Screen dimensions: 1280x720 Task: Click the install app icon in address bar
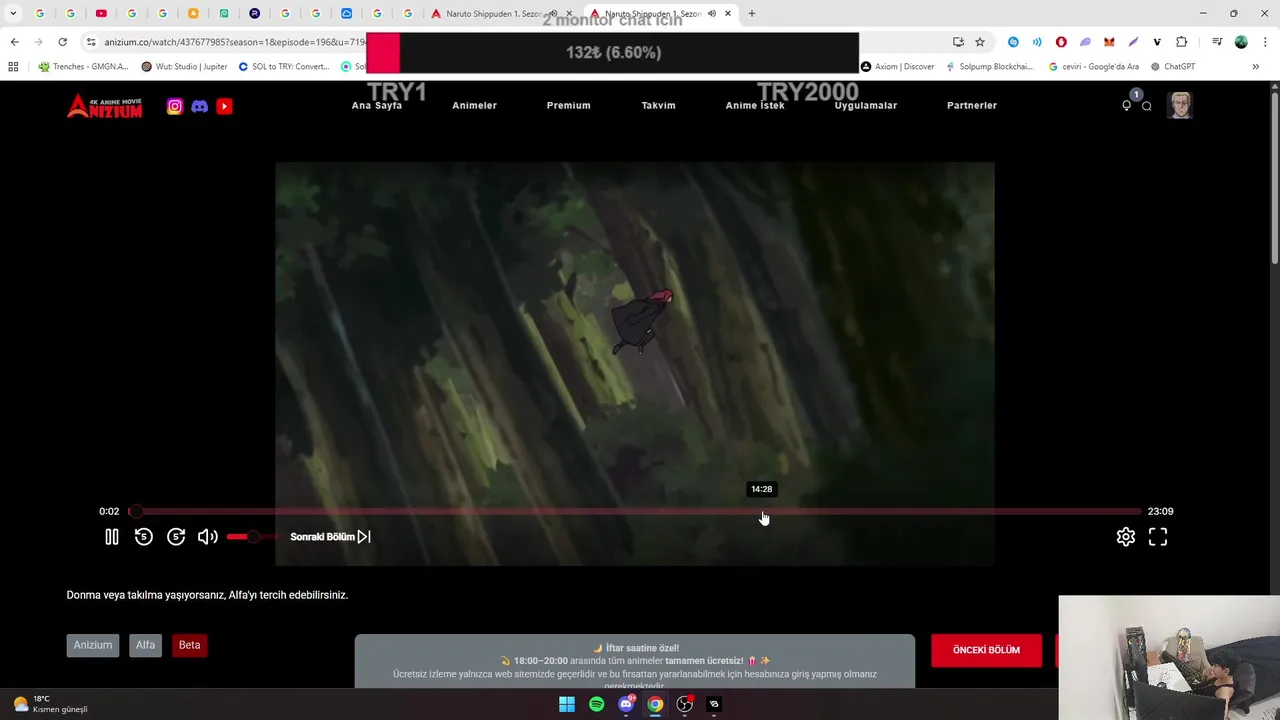coord(958,42)
